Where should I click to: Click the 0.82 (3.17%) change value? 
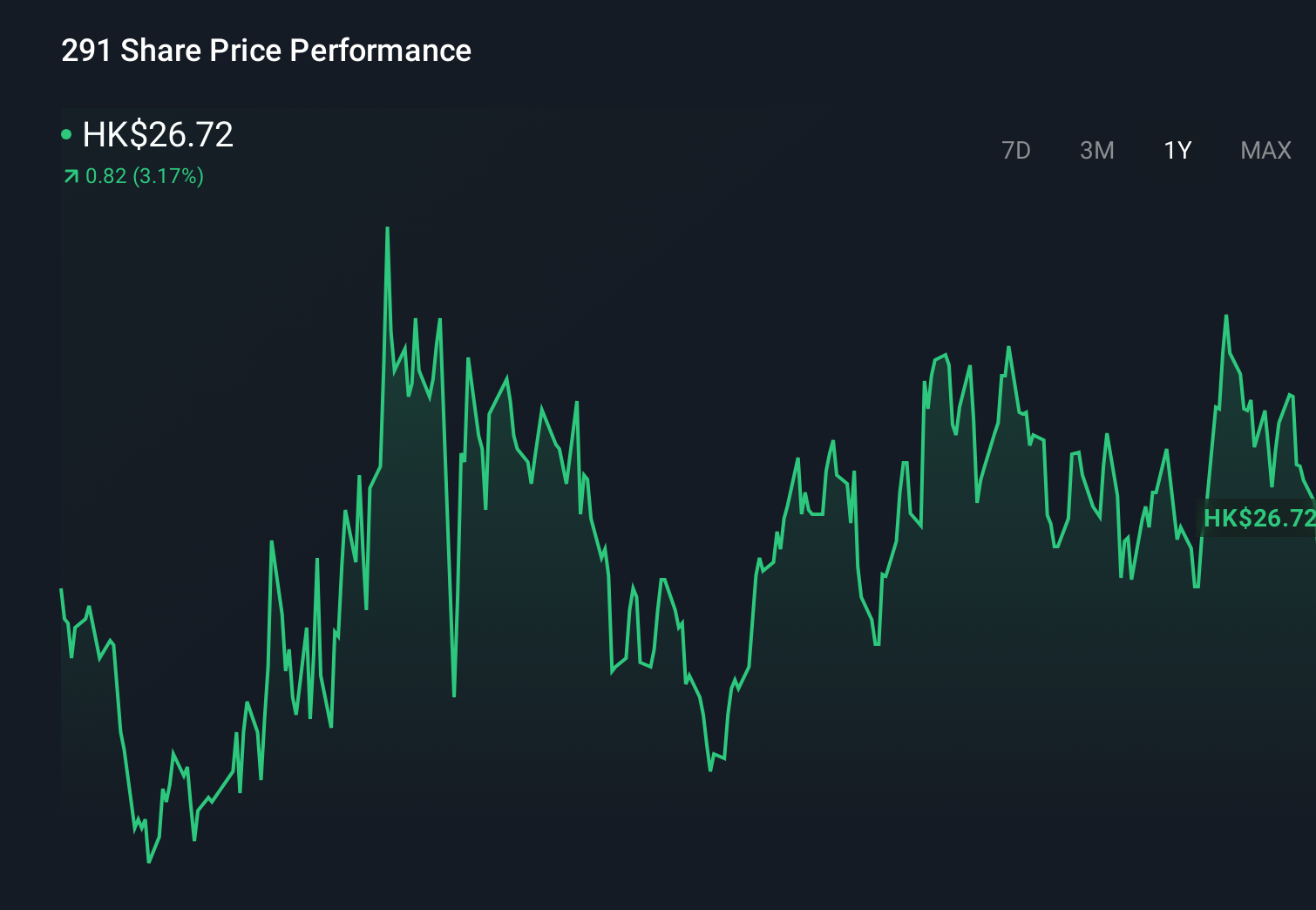[x=144, y=176]
